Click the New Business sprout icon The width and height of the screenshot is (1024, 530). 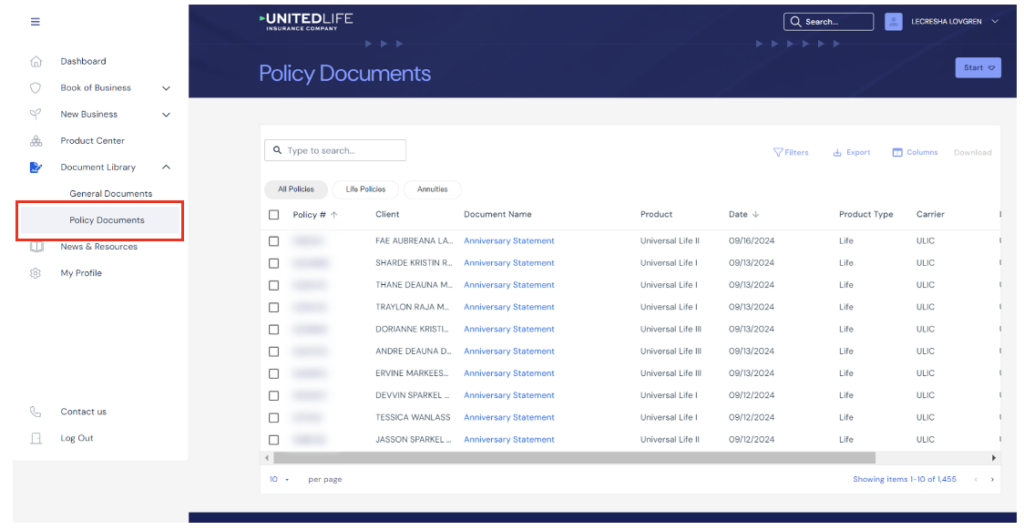coord(36,114)
